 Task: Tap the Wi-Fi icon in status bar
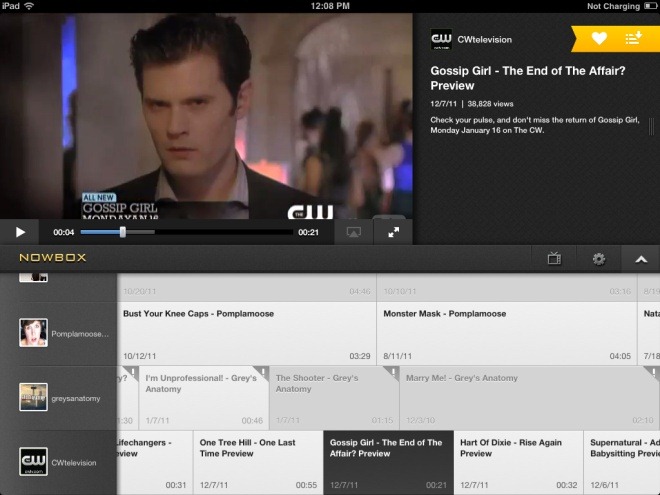click(29, 6)
